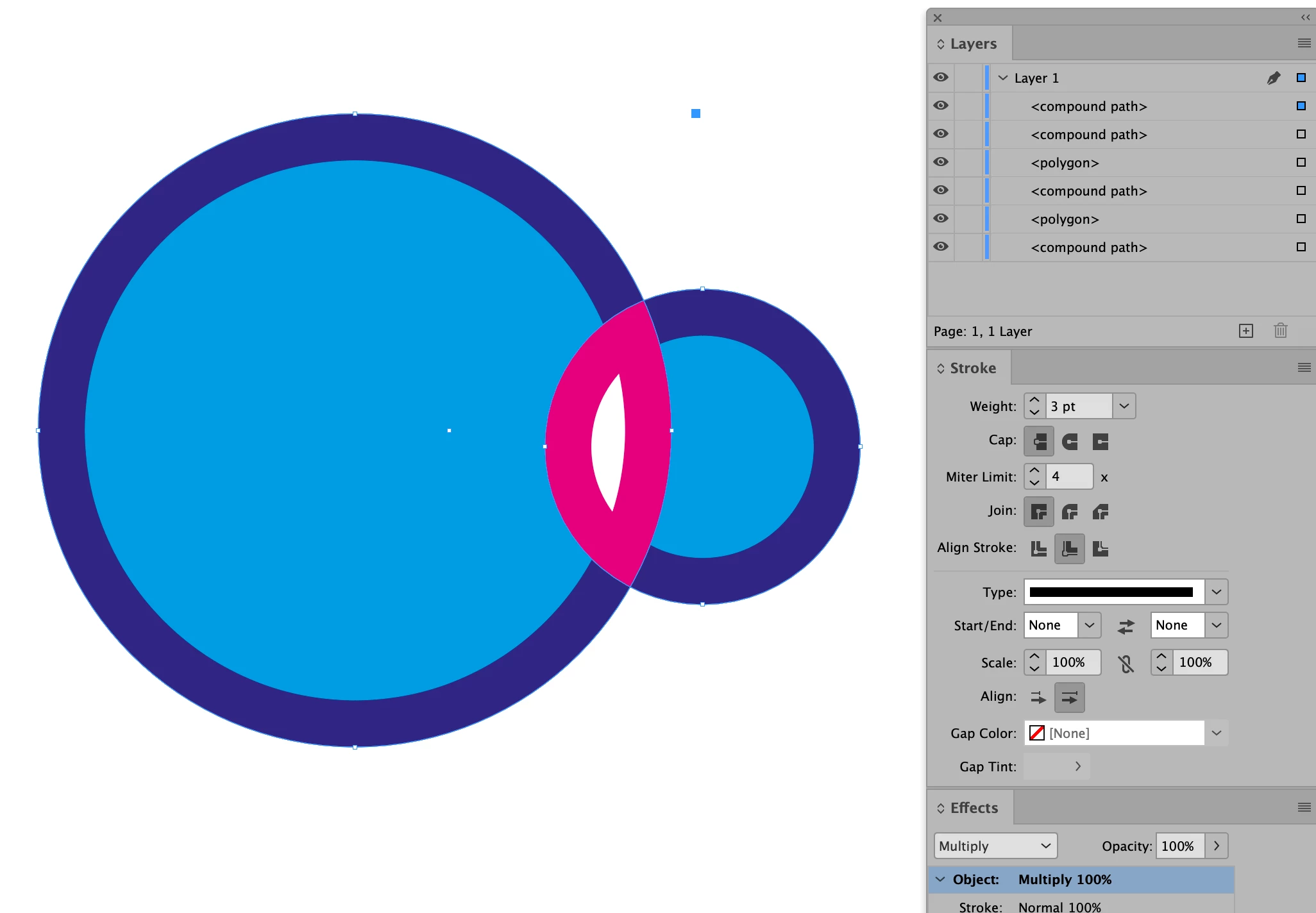Click the delete layer trash icon
Screen dimensions: 1316x913
1280,331
